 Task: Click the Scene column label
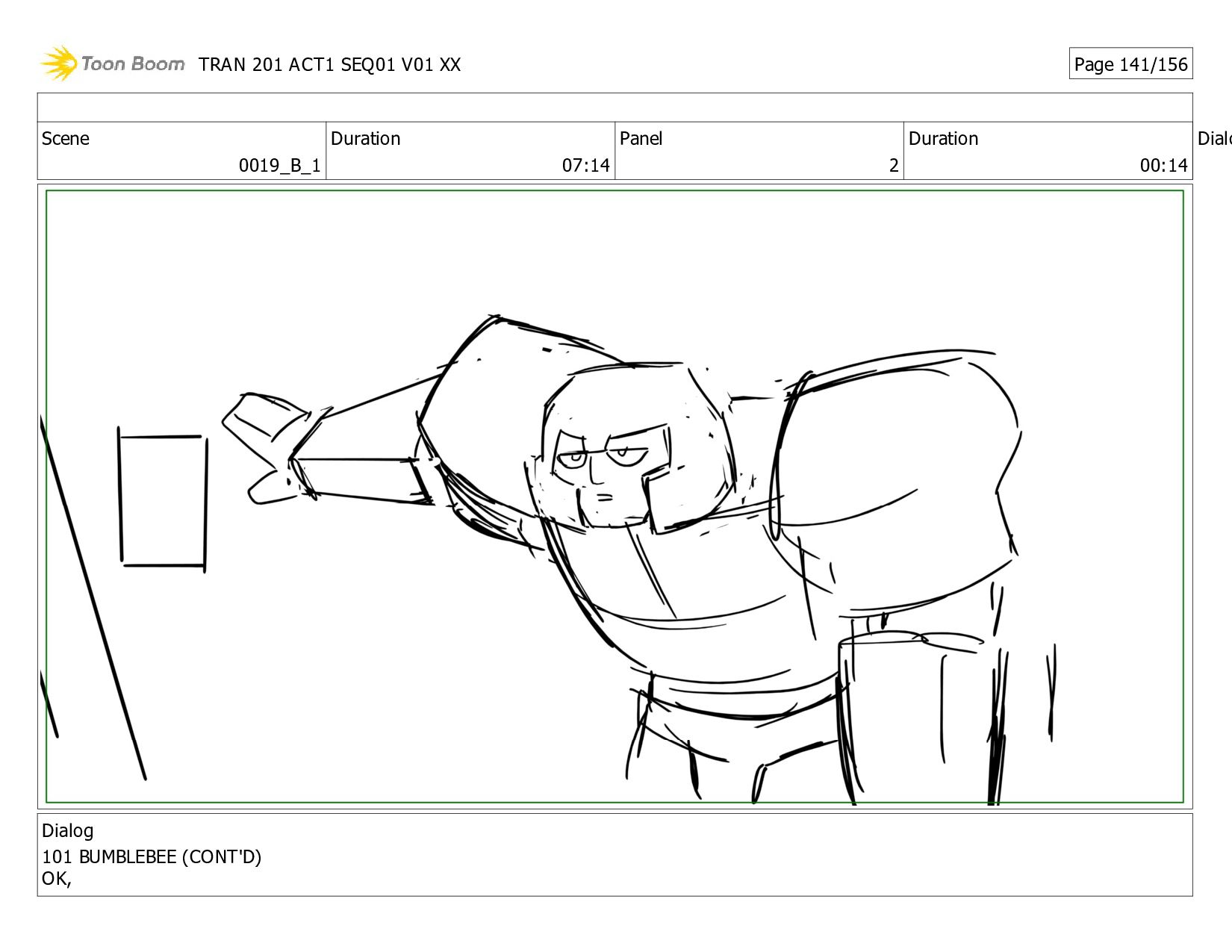(x=66, y=139)
